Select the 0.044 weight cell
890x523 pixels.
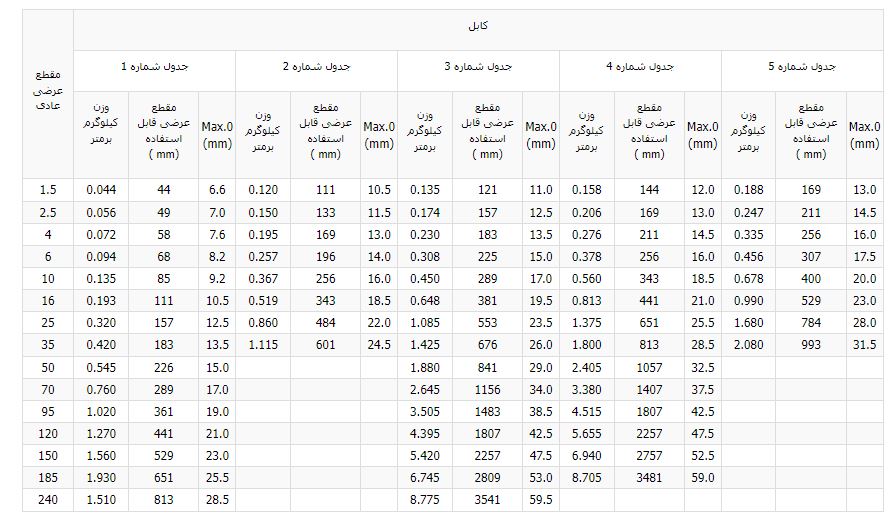click(101, 190)
